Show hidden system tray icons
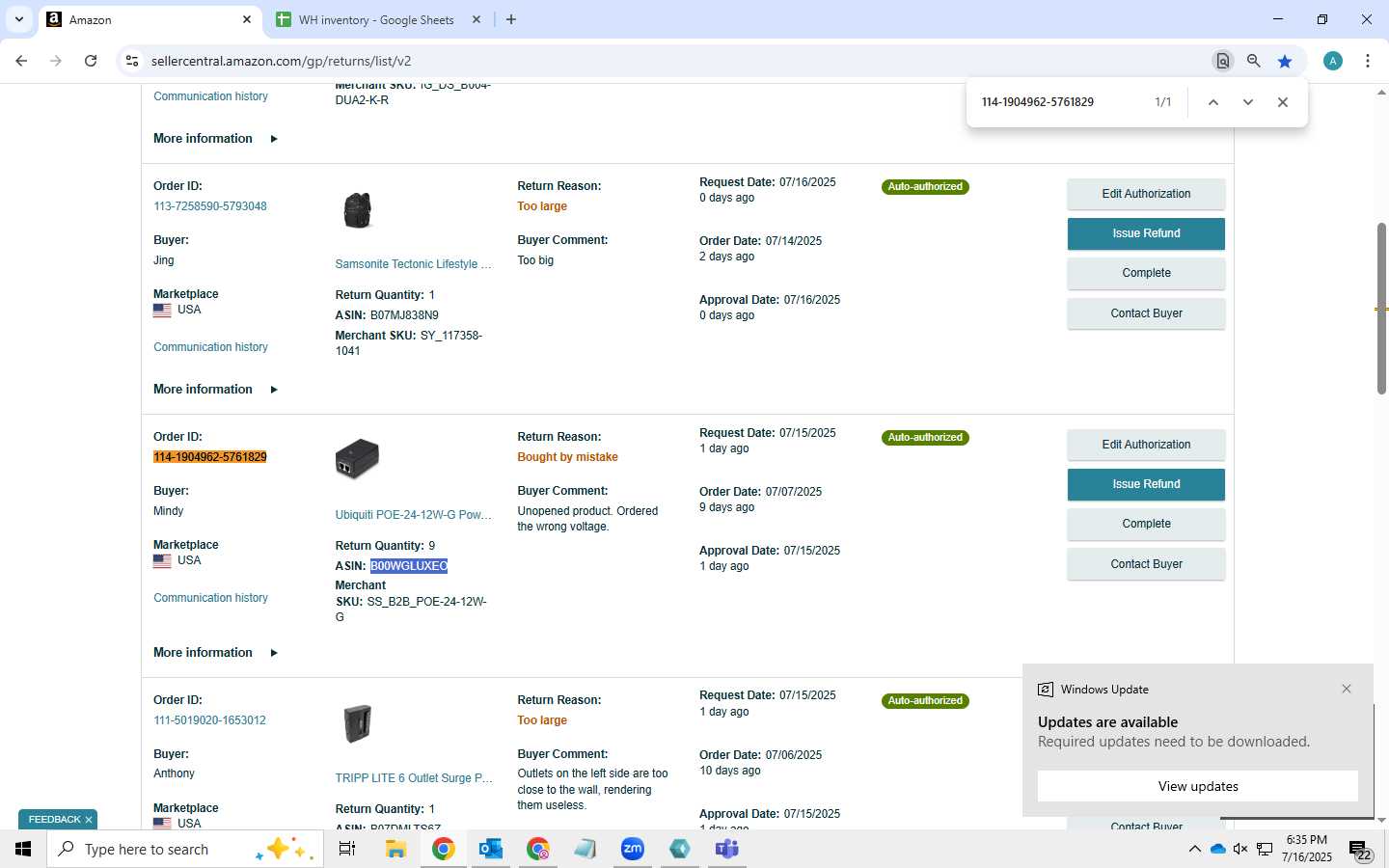Viewport: 1389px width, 868px height. [1194, 849]
